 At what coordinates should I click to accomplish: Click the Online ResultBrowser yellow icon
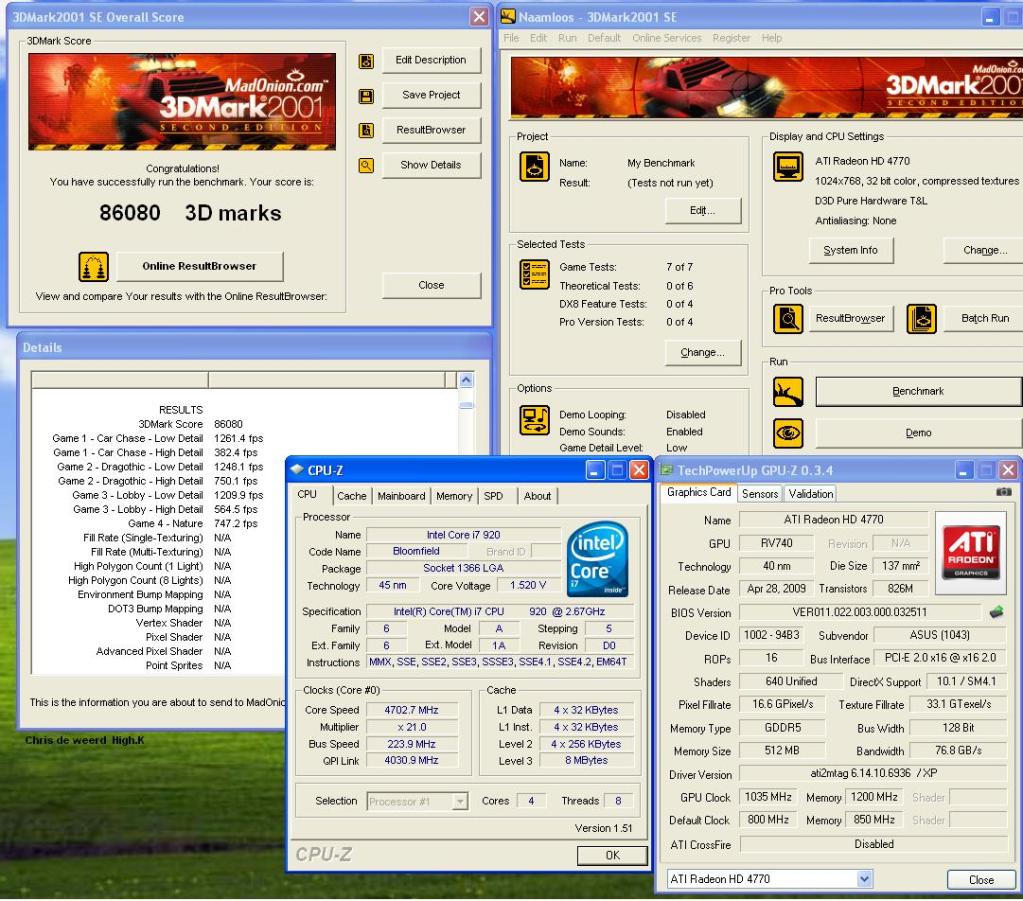(x=93, y=267)
